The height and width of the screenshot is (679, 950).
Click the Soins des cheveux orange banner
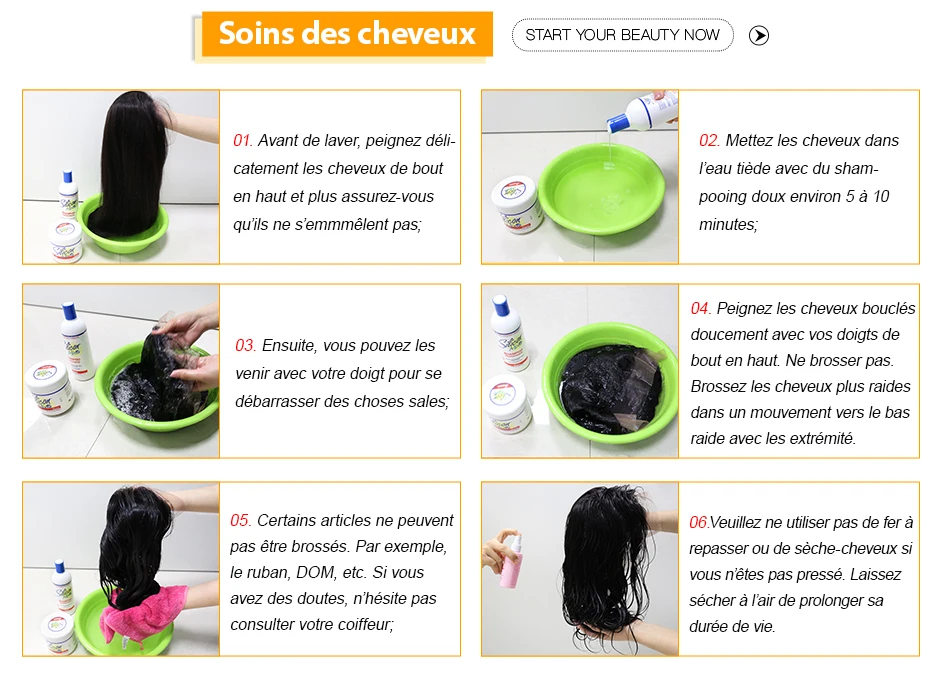tap(347, 34)
